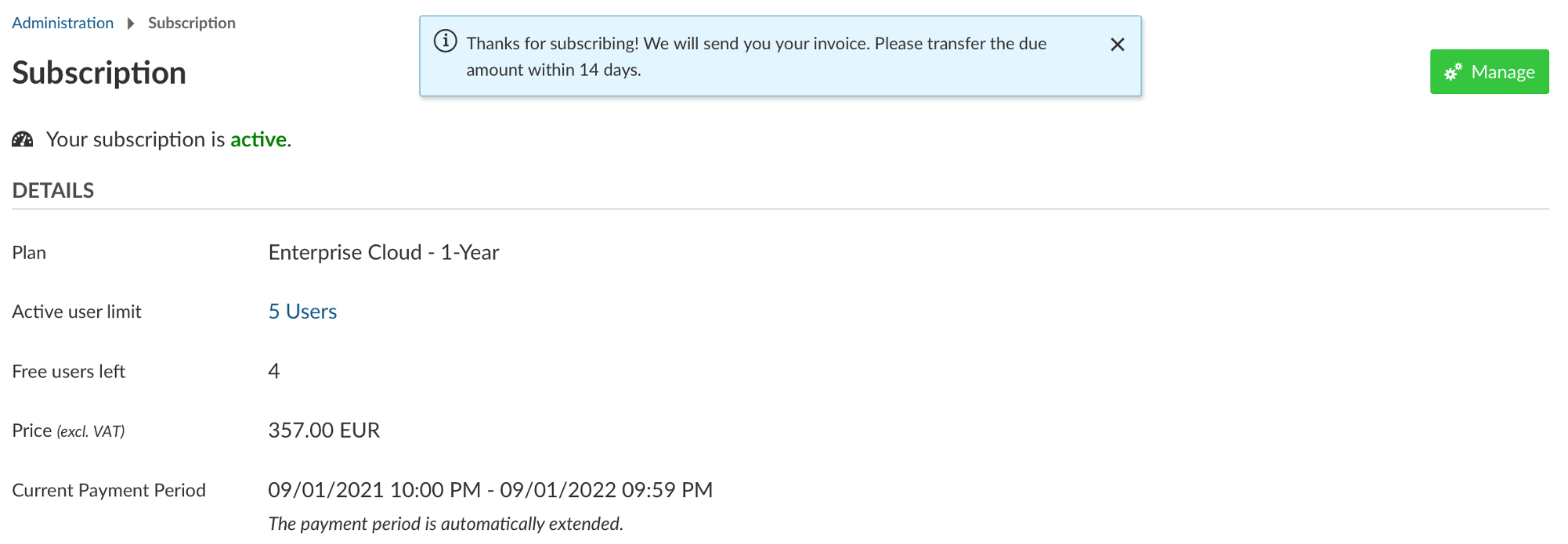Click the breadcrumb arrow separator
Image resolution: width=1568 pixels, height=544 pixels.
tap(131, 23)
